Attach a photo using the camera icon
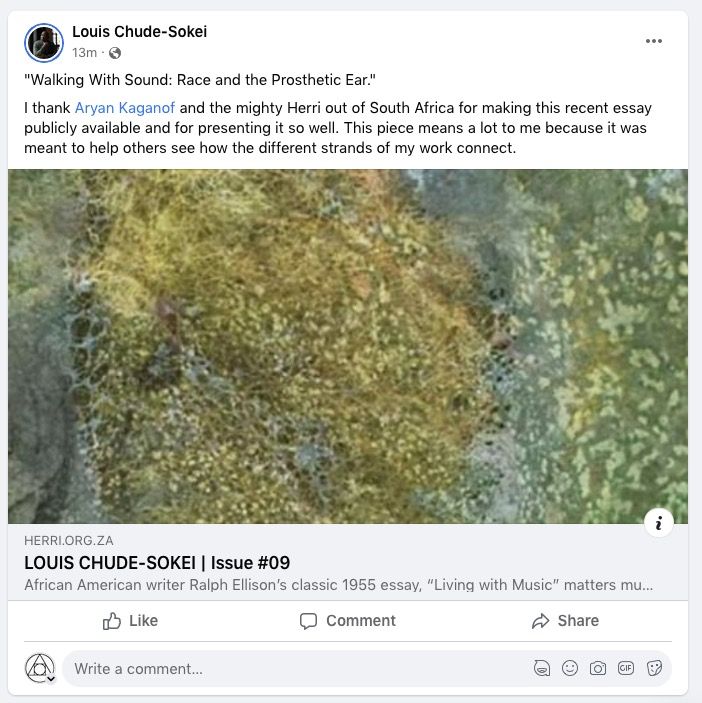702x703 pixels. [x=598, y=668]
